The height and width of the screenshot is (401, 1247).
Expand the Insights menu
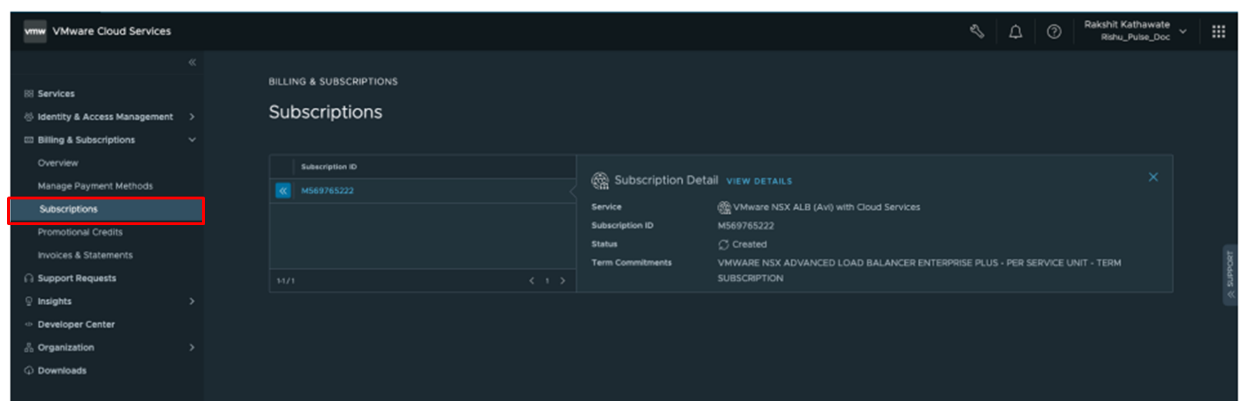pyautogui.click(x=55, y=301)
